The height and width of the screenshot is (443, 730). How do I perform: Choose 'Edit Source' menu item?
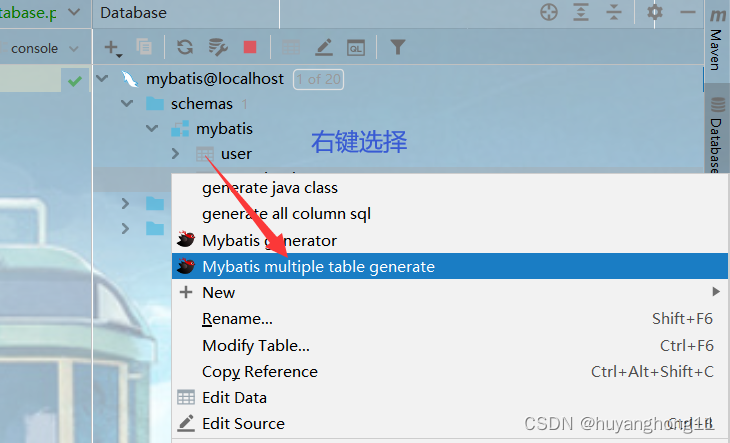[450, 423]
